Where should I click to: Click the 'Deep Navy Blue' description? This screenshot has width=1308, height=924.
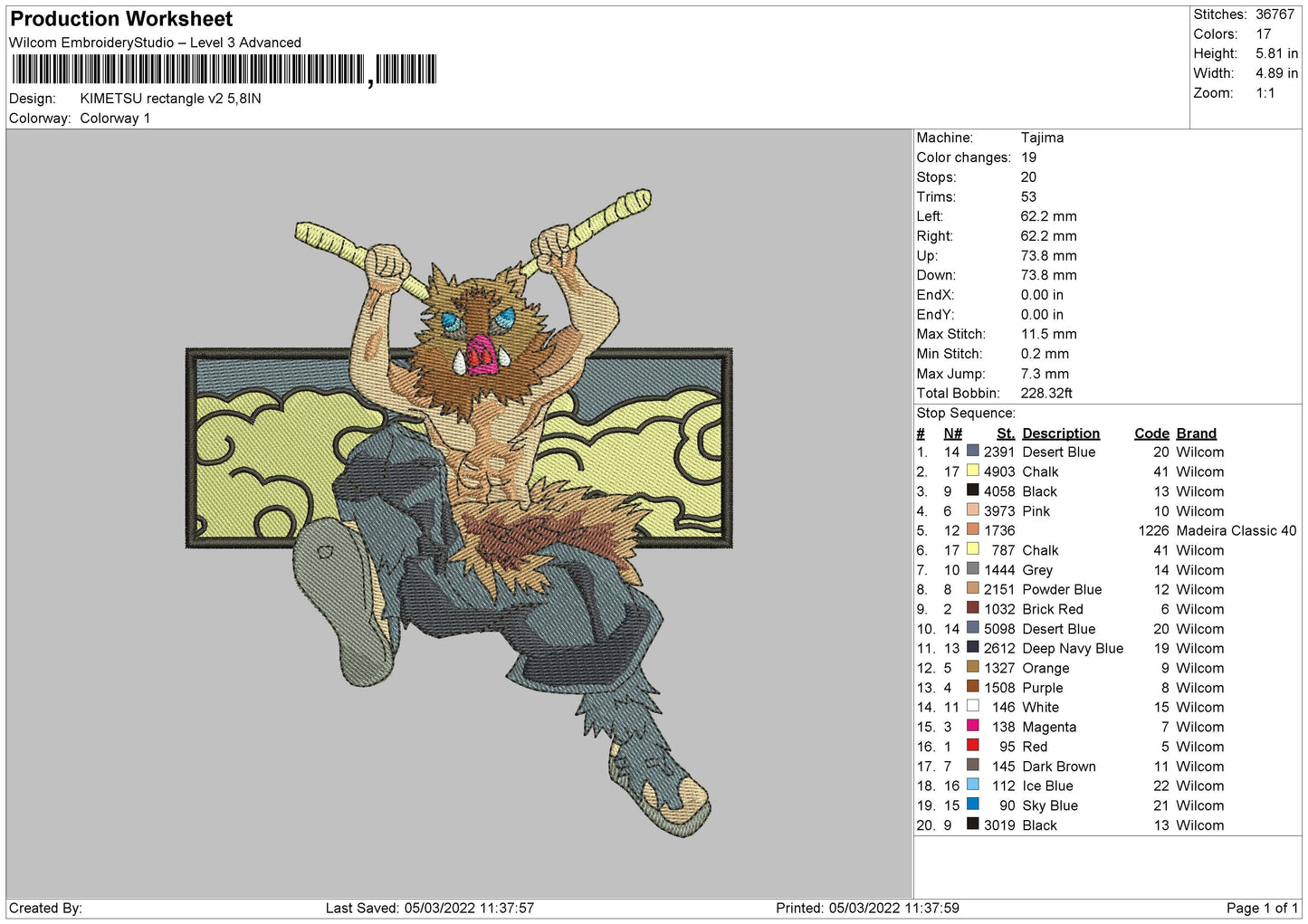1073,648
